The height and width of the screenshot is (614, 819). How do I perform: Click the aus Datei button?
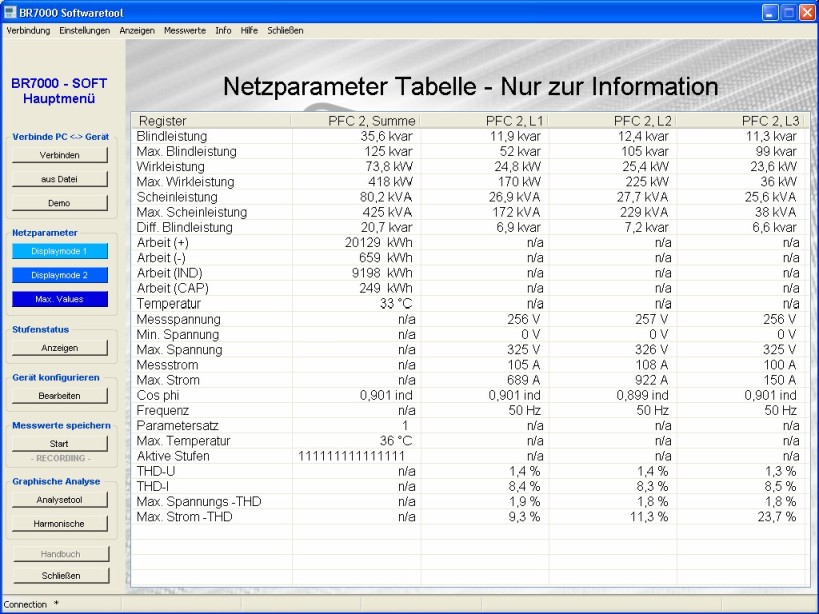[x=60, y=179]
